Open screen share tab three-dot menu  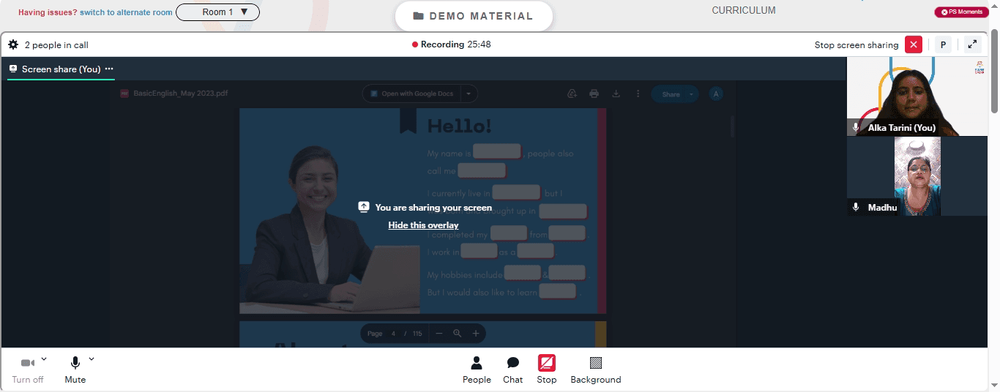click(109, 69)
